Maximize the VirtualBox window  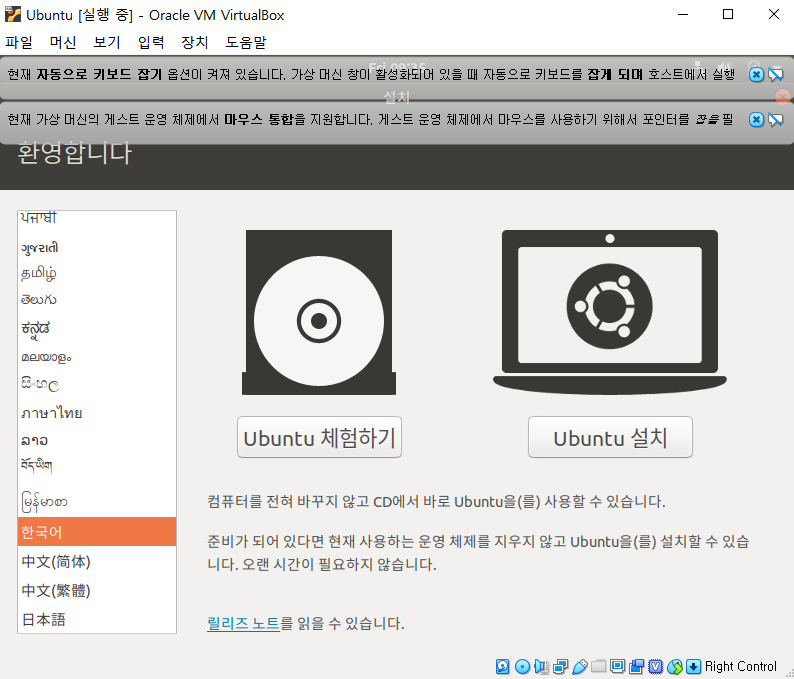(x=728, y=14)
